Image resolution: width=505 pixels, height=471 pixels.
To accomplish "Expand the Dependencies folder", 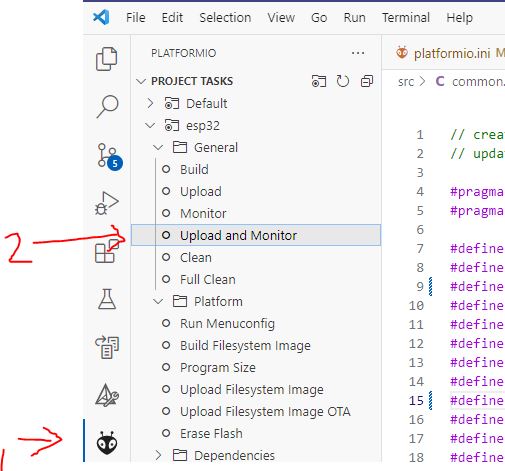I will click(x=158, y=455).
